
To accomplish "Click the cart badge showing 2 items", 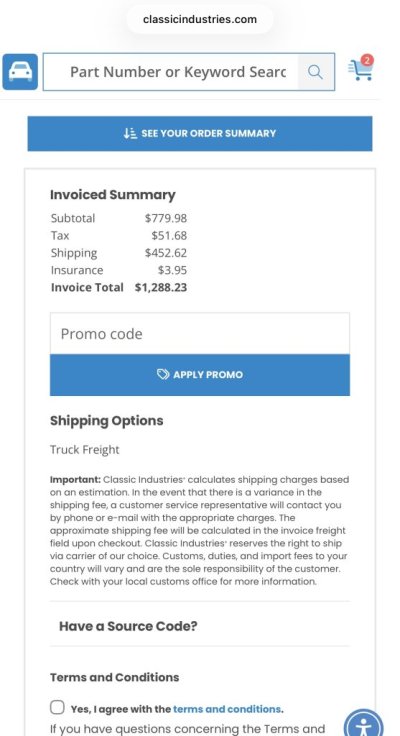I will pos(367,60).
